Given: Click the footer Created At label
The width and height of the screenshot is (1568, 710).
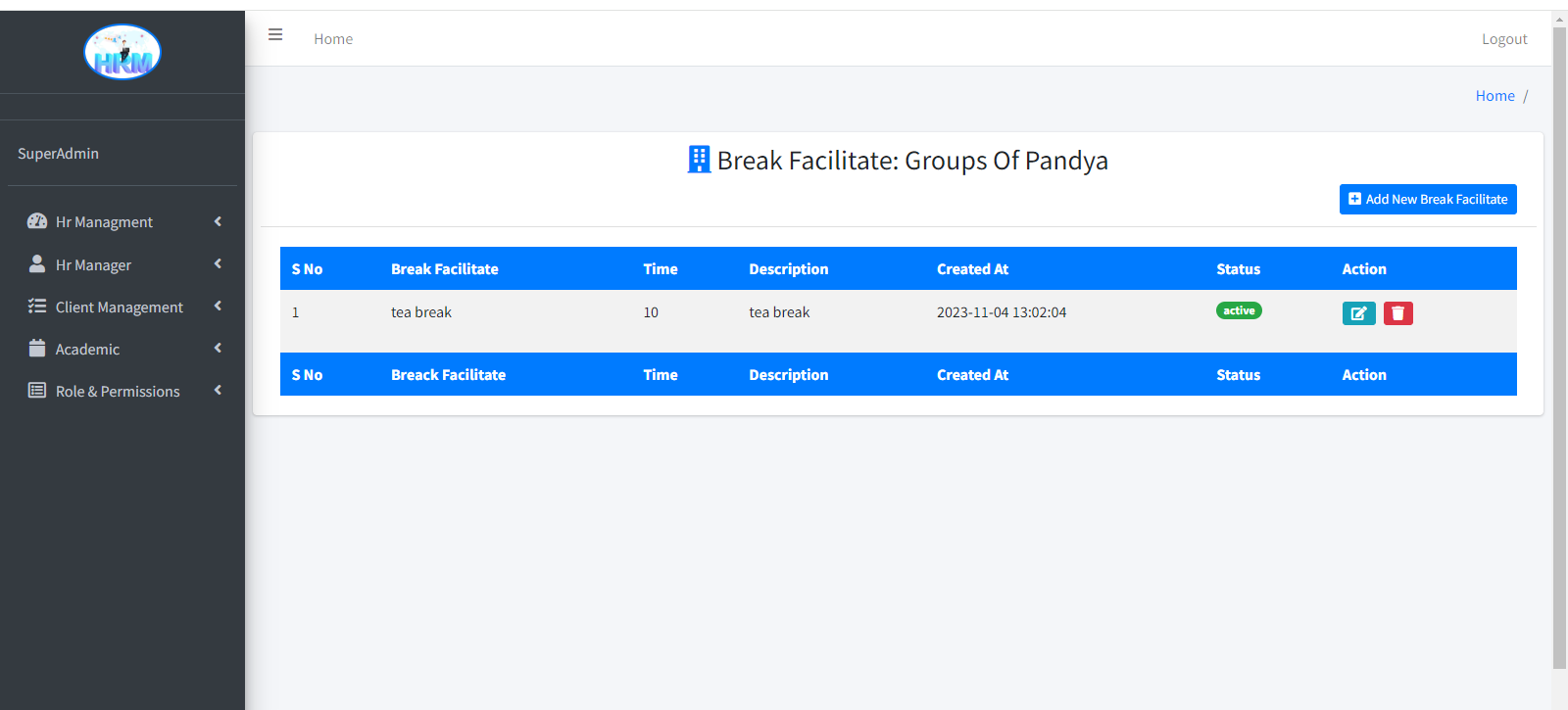Looking at the screenshot, I should (x=972, y=375).
